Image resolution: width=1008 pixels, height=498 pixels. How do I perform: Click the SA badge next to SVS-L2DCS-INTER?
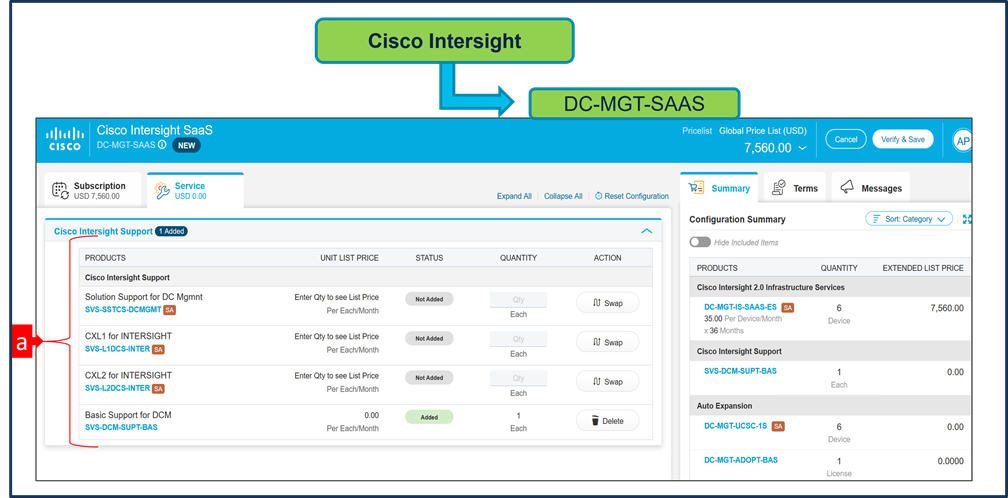click(158, 389)
